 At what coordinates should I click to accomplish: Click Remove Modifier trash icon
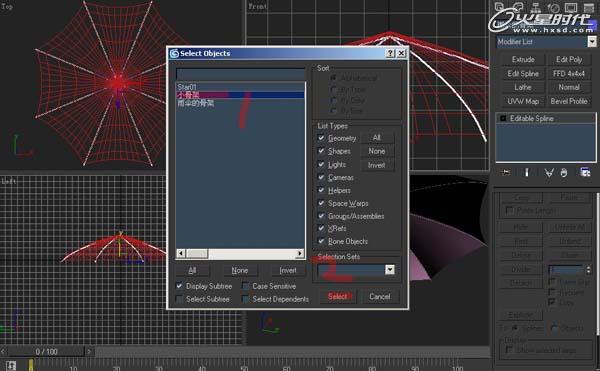tap(564, 173)
